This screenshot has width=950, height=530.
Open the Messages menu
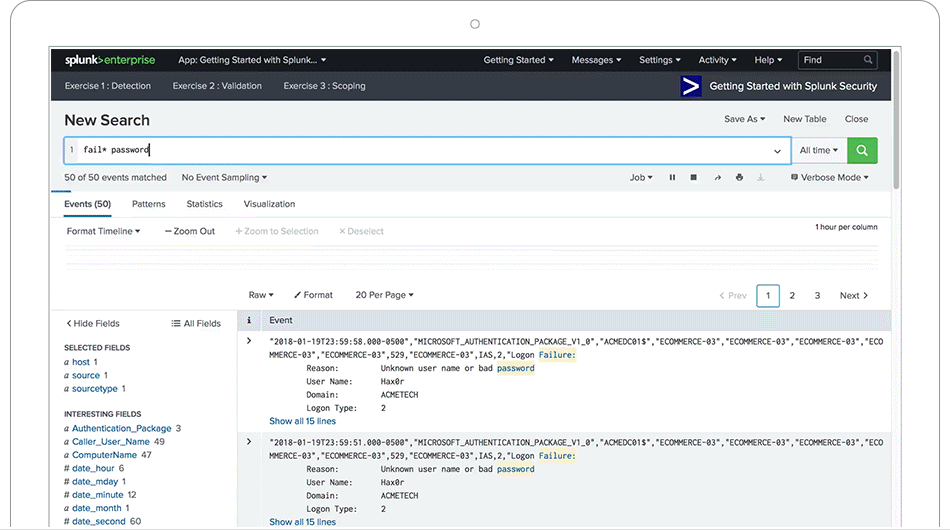(x=596, y=60)
